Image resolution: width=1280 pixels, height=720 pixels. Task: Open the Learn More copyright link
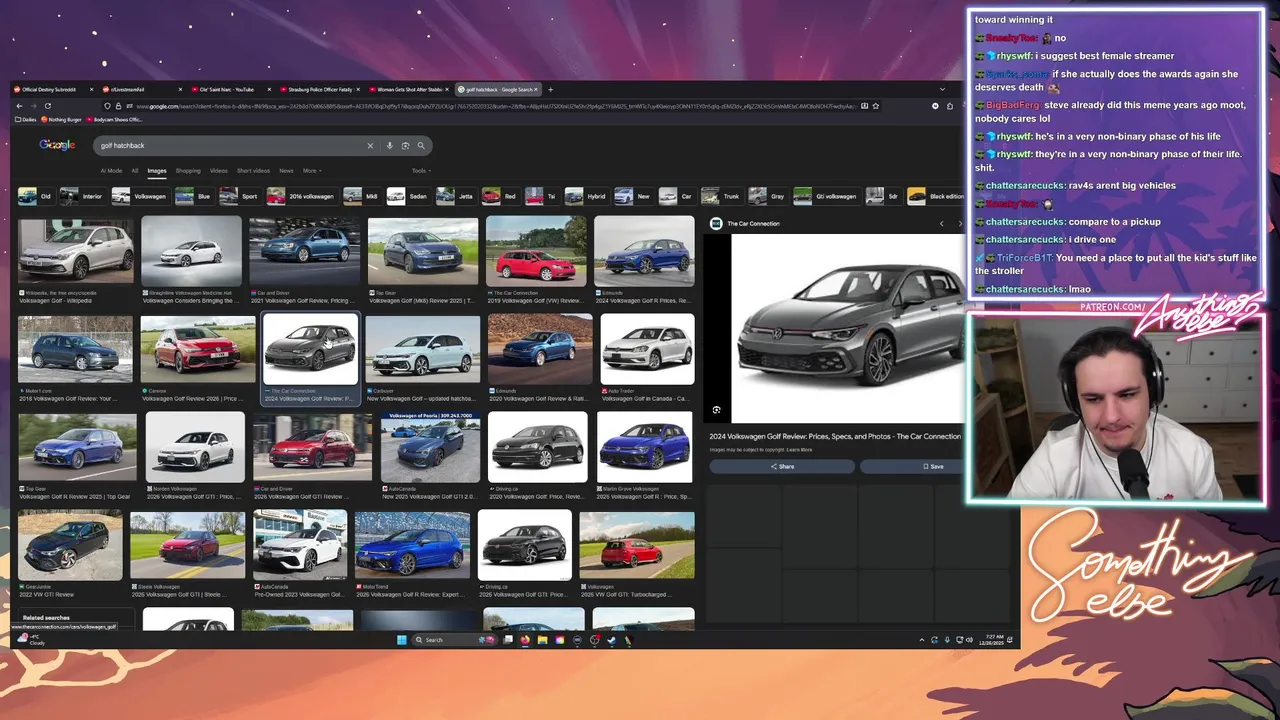pos(800,450)
